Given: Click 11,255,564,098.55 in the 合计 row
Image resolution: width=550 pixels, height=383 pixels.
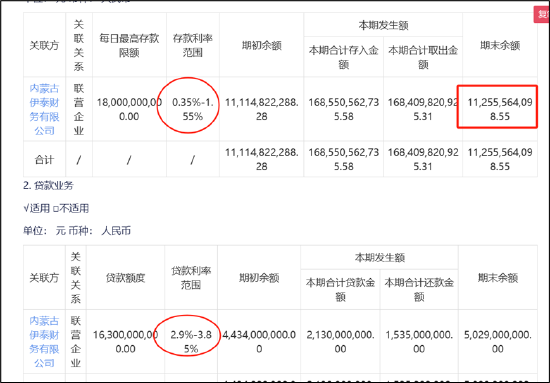Looking at the screenshot, I should (x=499, y=159).
